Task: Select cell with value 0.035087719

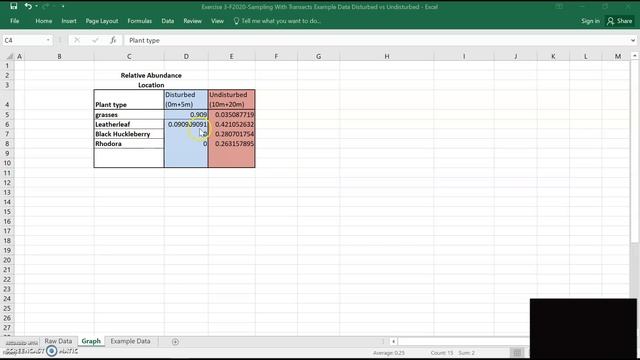Action: [x=231, y=115]
